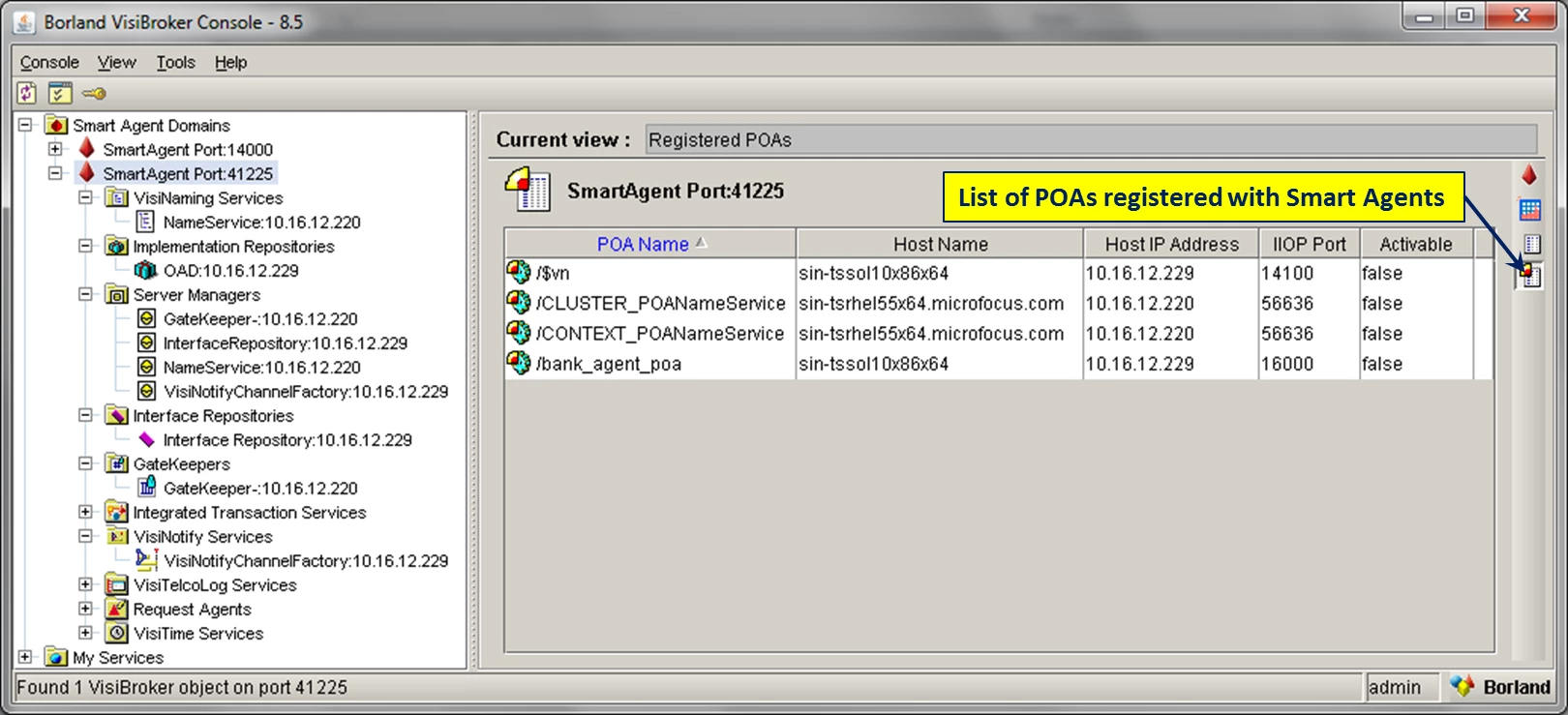Sort by IIOP Port column header
The width and height of the screenshot is (1568, 715).
point(1310,244)
